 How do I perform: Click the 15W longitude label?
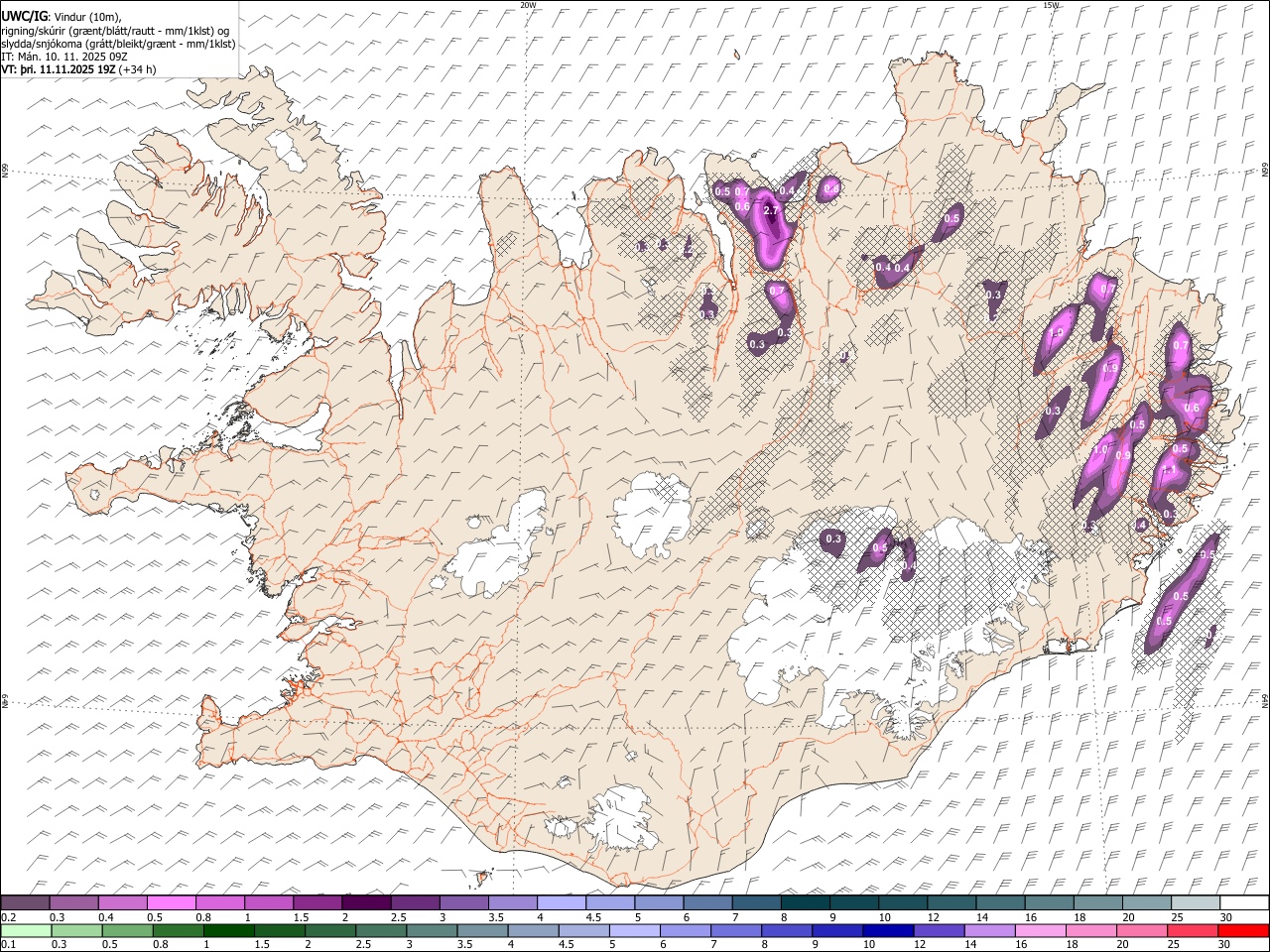(1050, 5)
